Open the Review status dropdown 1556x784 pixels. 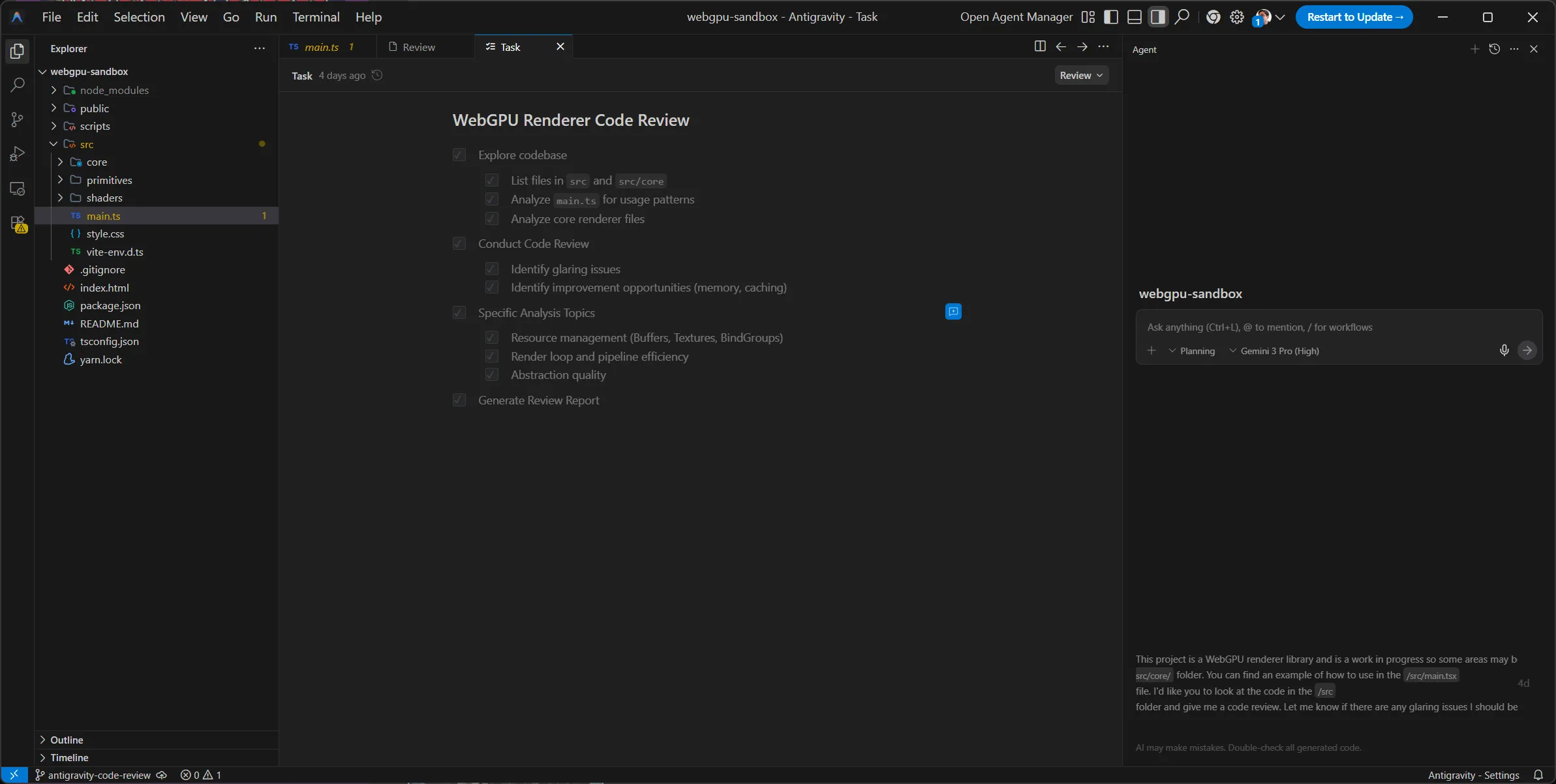[x=1082, y=75]
